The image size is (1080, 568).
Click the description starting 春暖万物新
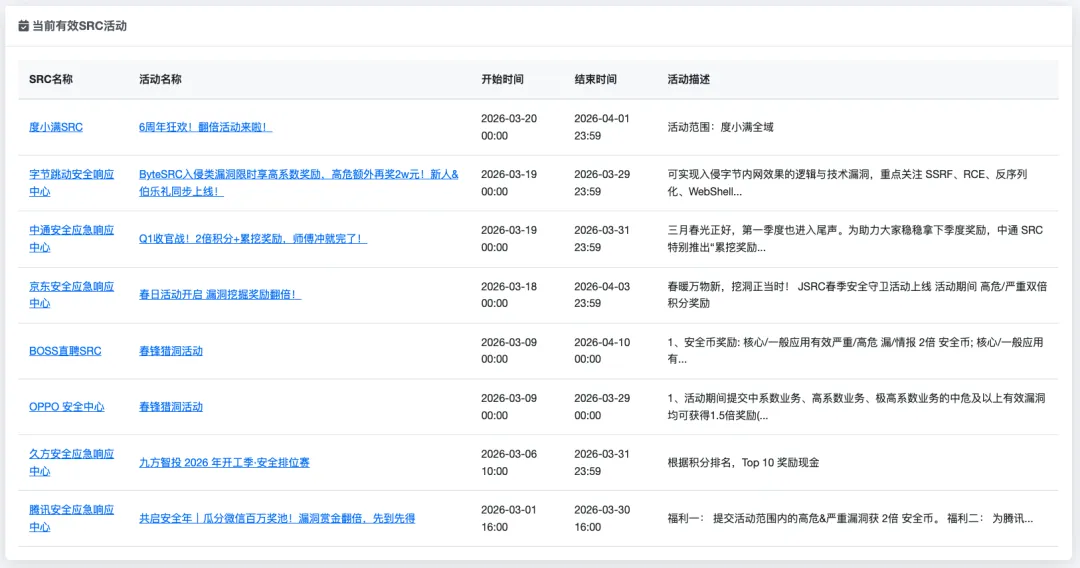pos(858,295)
